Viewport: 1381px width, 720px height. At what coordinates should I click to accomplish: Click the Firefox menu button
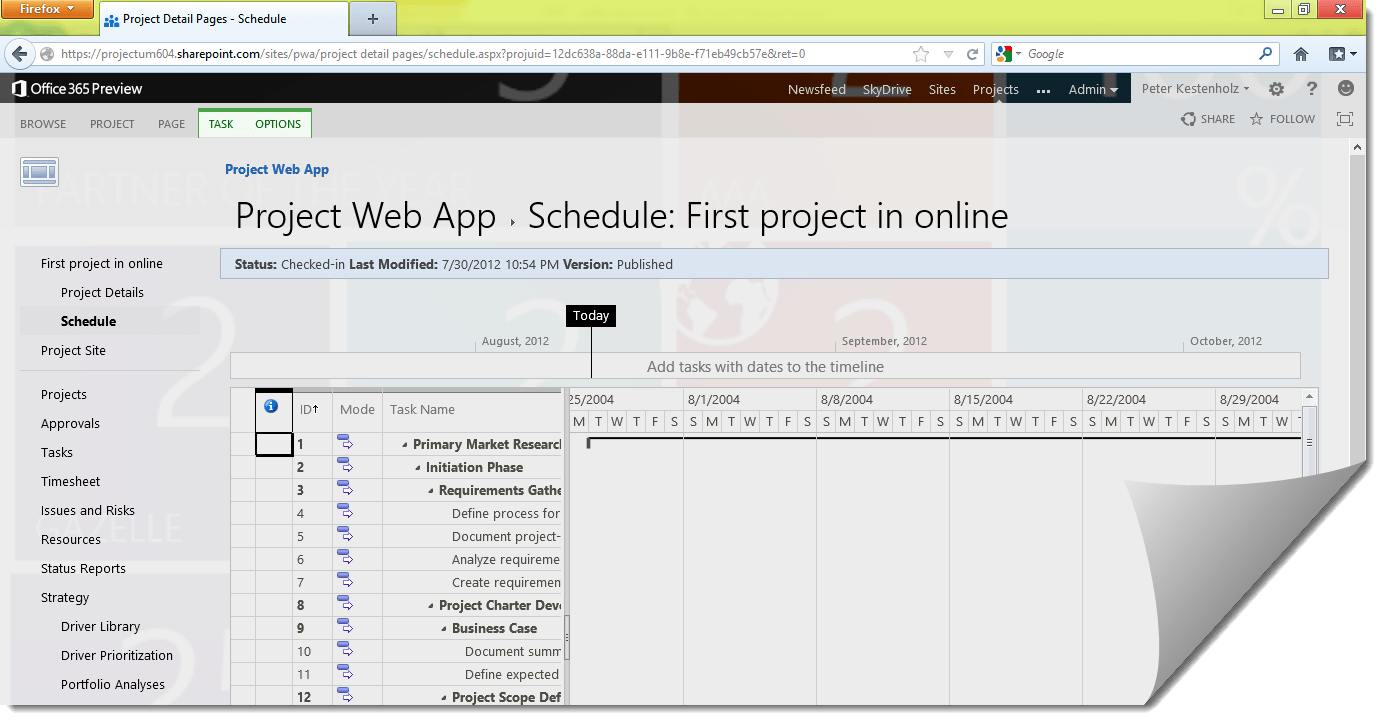(x=49, y=10)
